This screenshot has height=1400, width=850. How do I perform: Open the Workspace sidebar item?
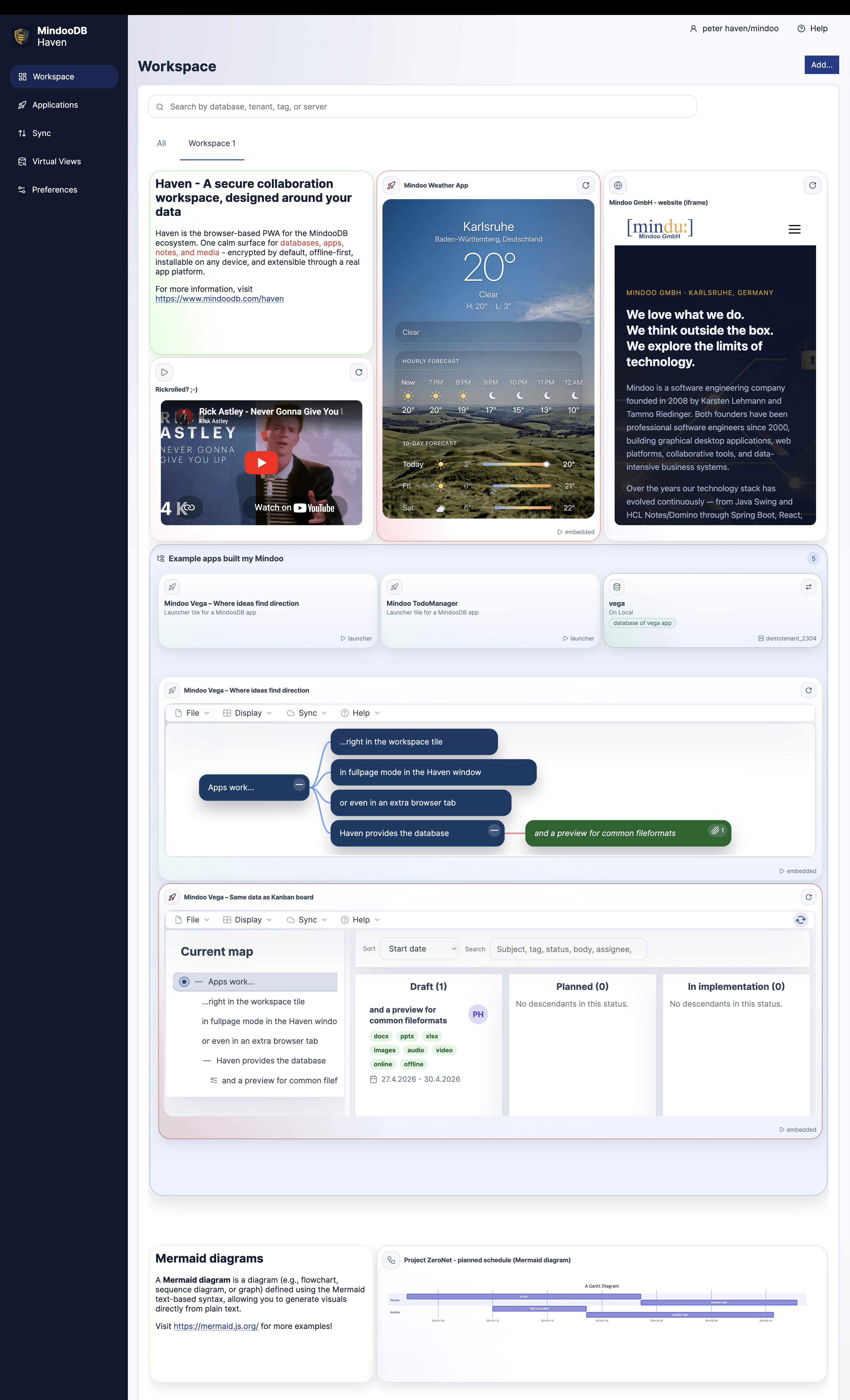(x=64, y=77)
